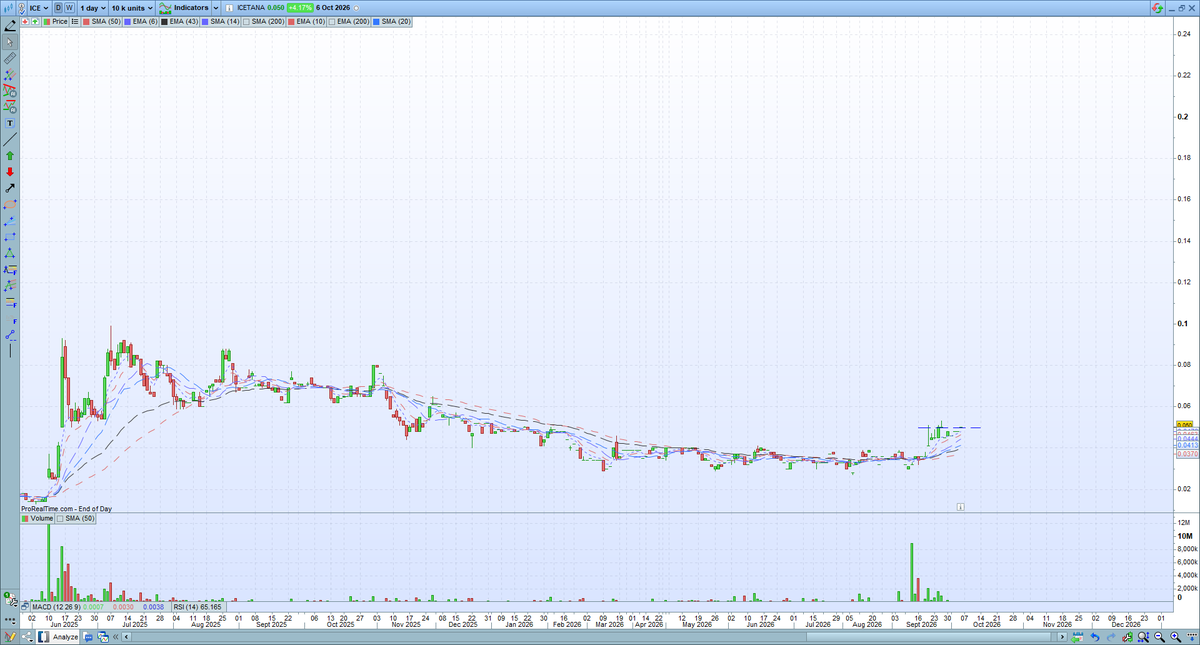Toggle the SMA (50) price indicator

point(101,21)
